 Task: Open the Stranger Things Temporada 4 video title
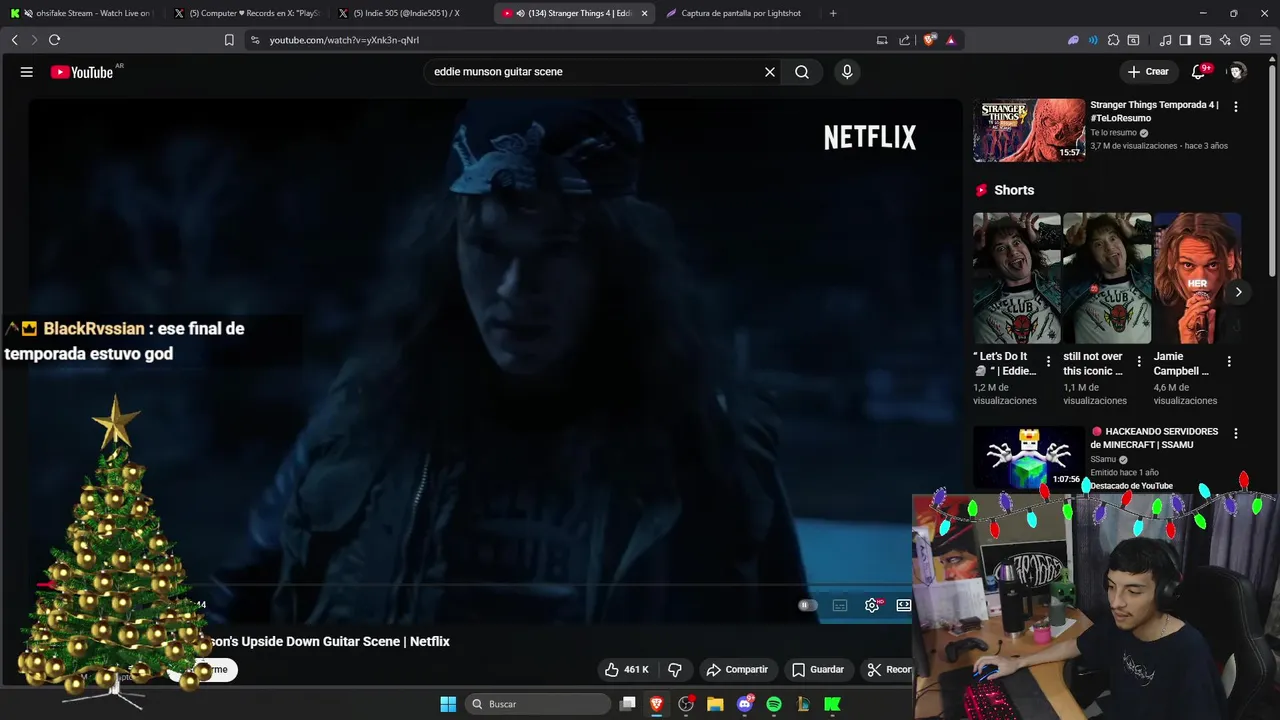(1154, 111)
